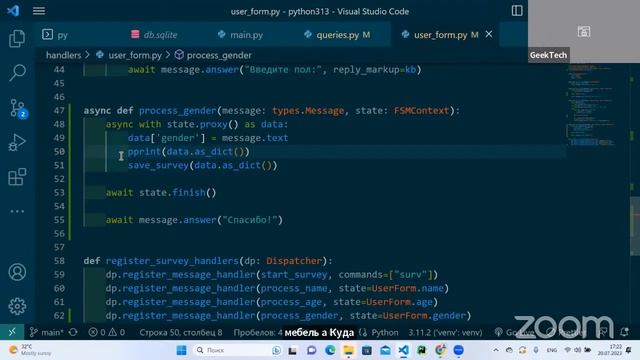Image resolution: width=640 pixels, height=360 pixels.
Task: Open errors and warnings counter in status bar
Action: [107, 332]
